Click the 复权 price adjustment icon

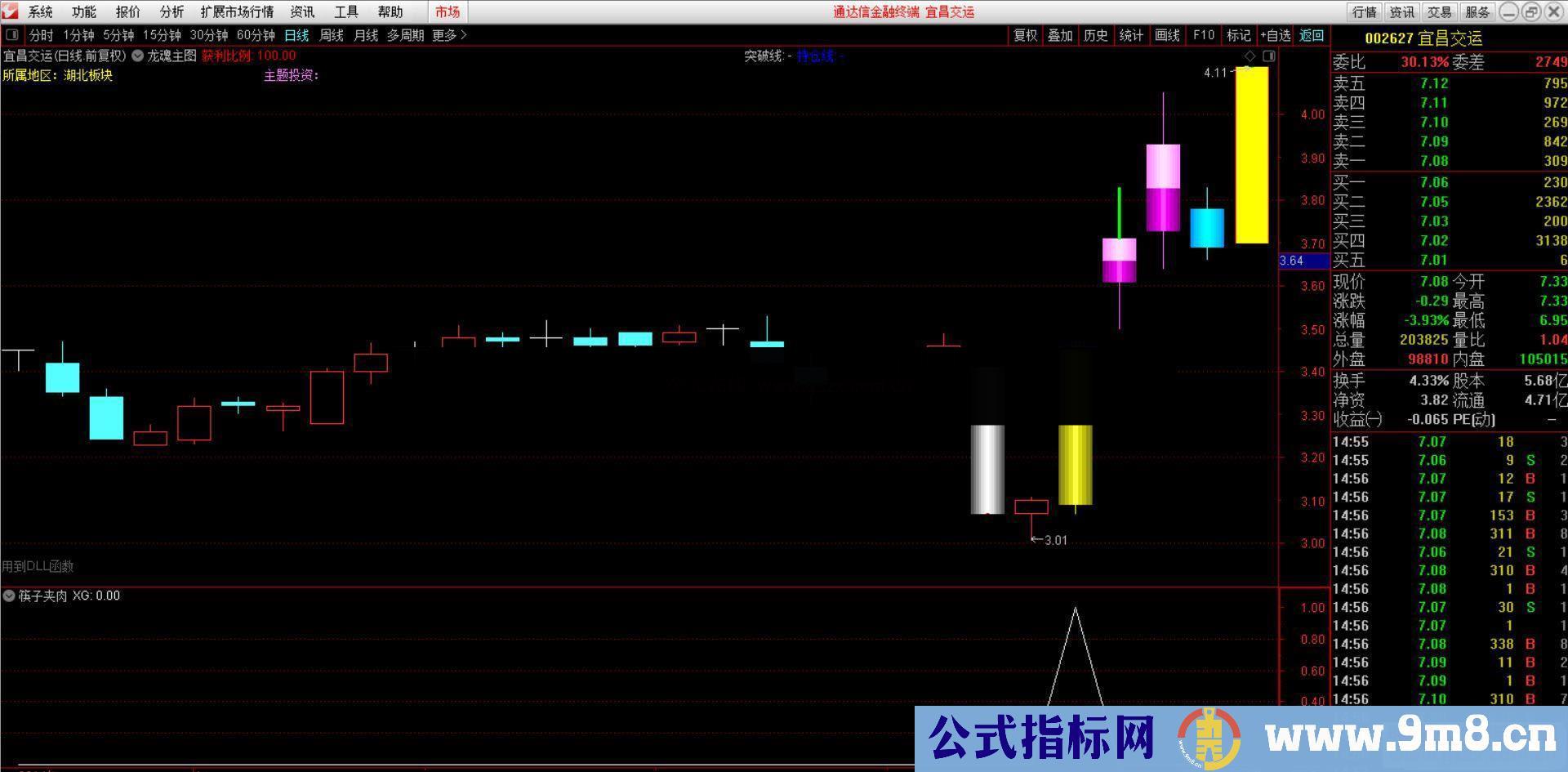click(1025, 35)
